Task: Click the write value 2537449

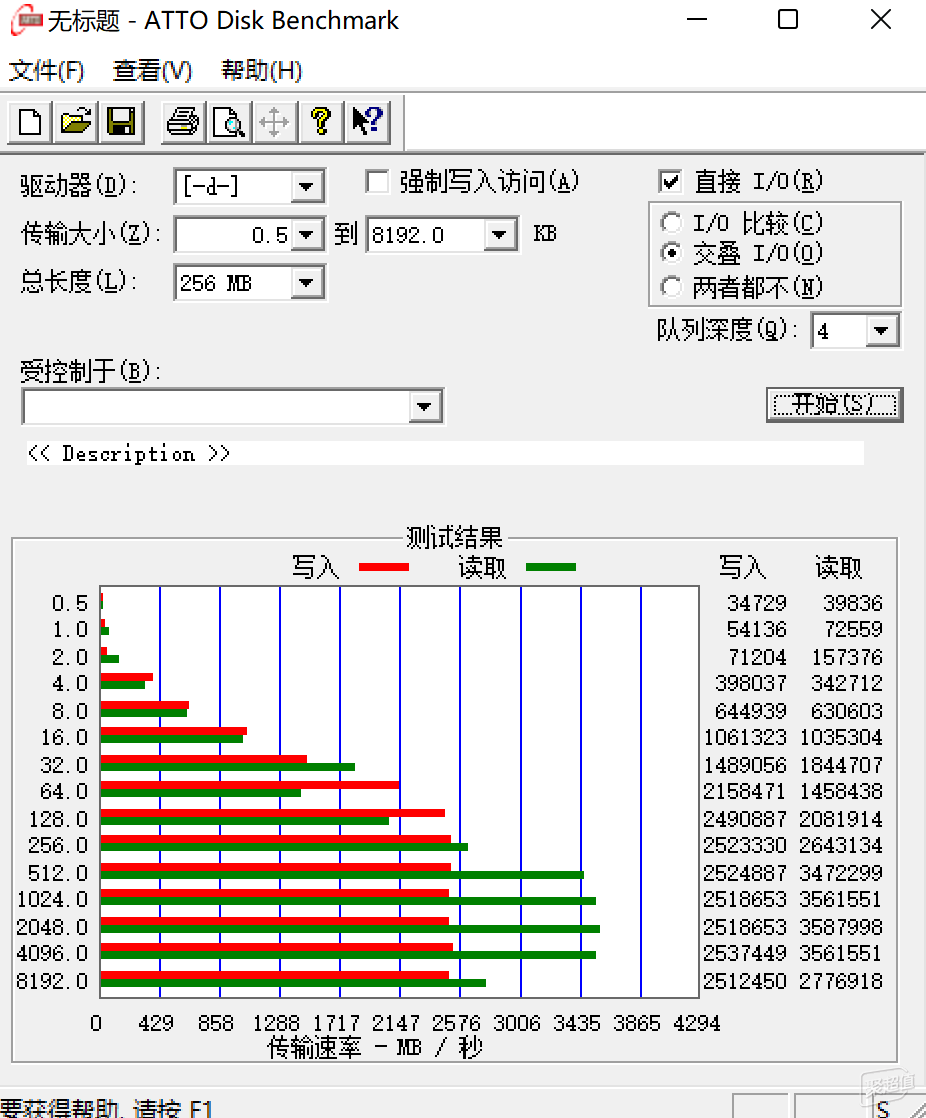Action: [745, 953]
